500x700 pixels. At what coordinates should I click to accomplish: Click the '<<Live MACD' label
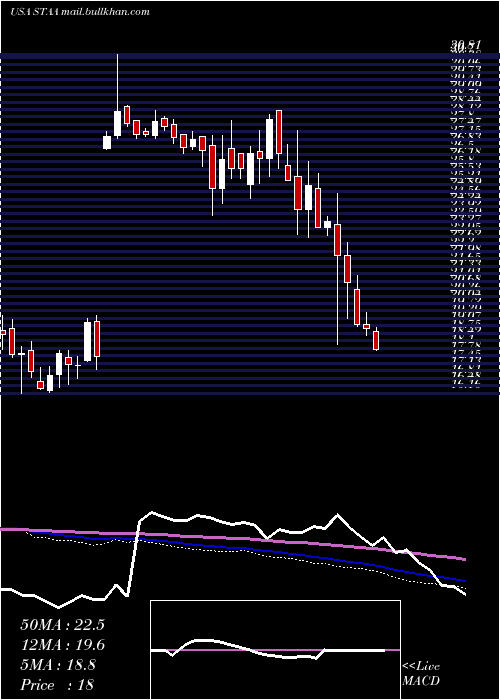(x=421, y=674)
